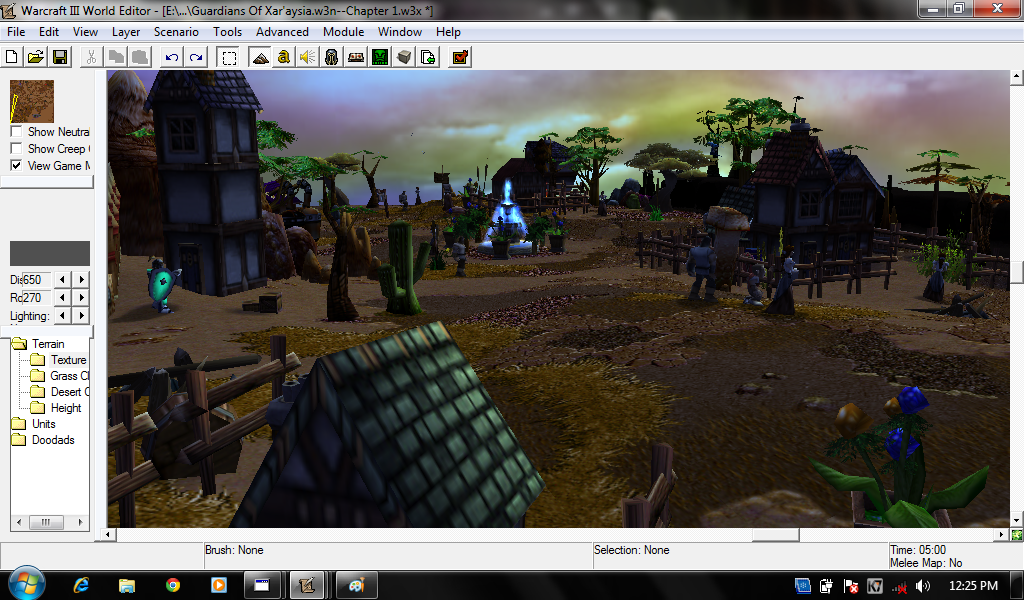Click the tree panel horizontal scrollbar thumb

pos(46,522)
